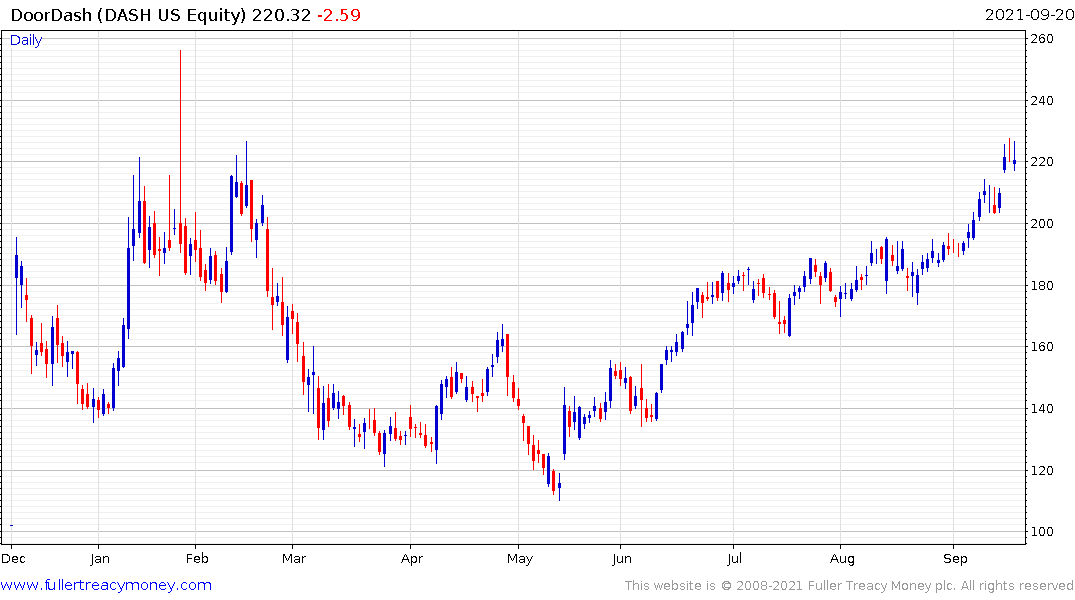Click the 260 price axis label
The height and width of the screenshot is (600, 1075).
tap(1041, 39)
